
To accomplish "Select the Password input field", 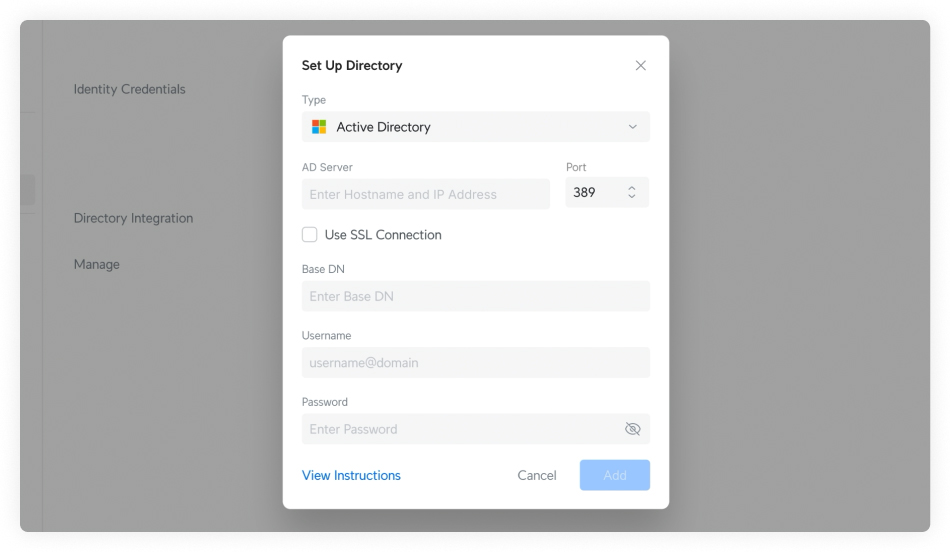I will pos(460,429).
